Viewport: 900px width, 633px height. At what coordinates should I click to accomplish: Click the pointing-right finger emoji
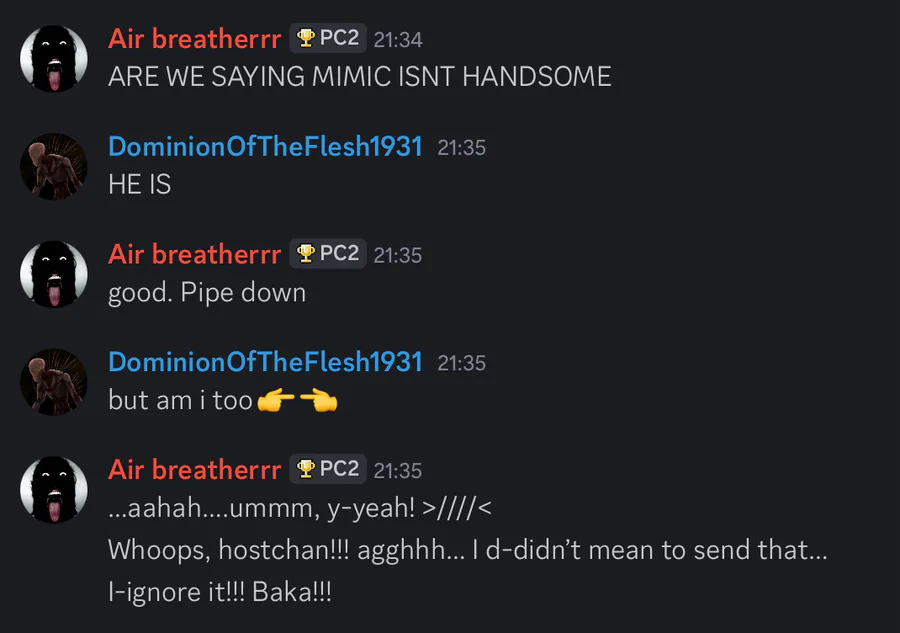tap(276, 402)
